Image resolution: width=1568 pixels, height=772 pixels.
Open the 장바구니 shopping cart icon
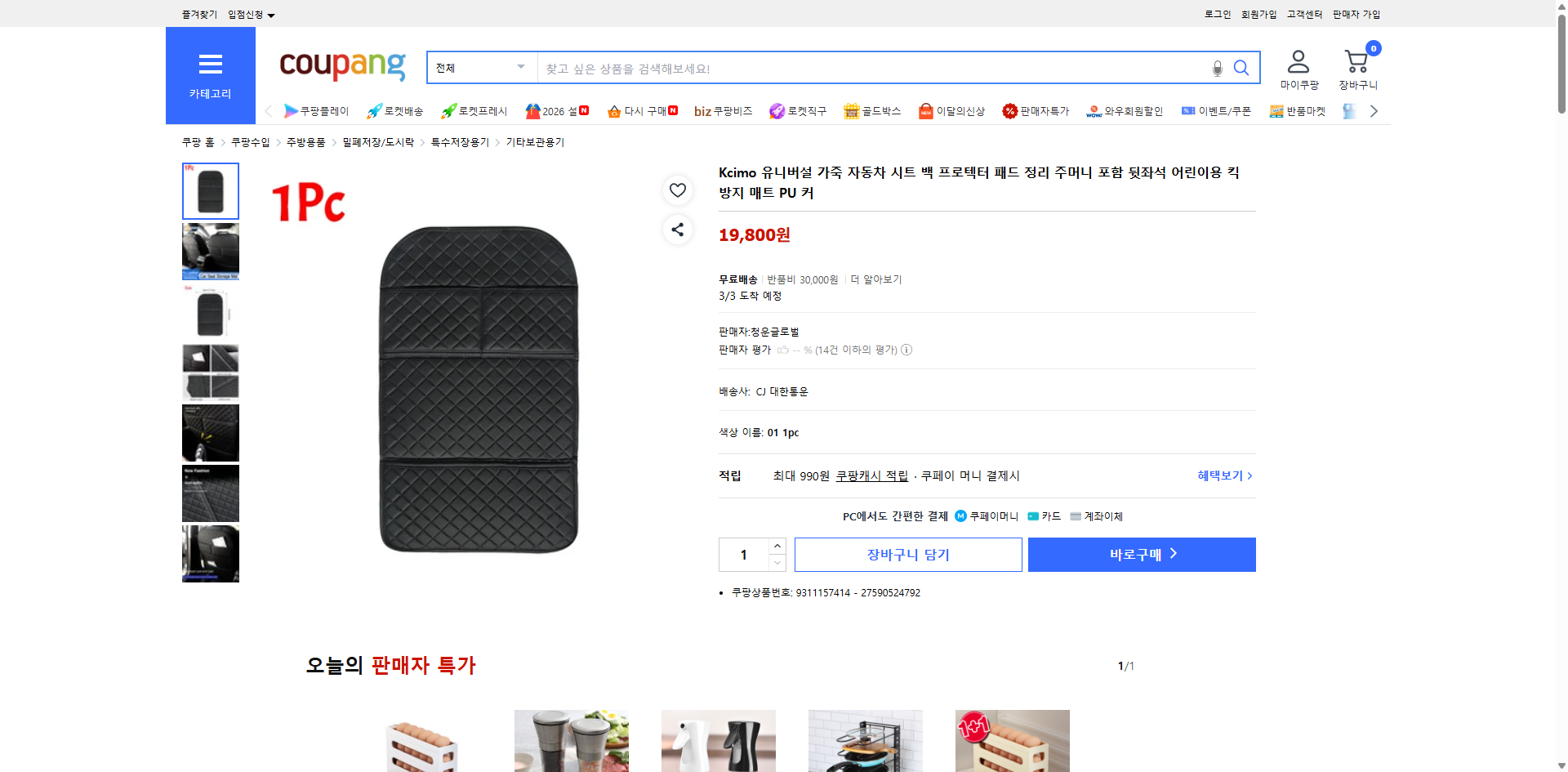[x=1356, y=60]
